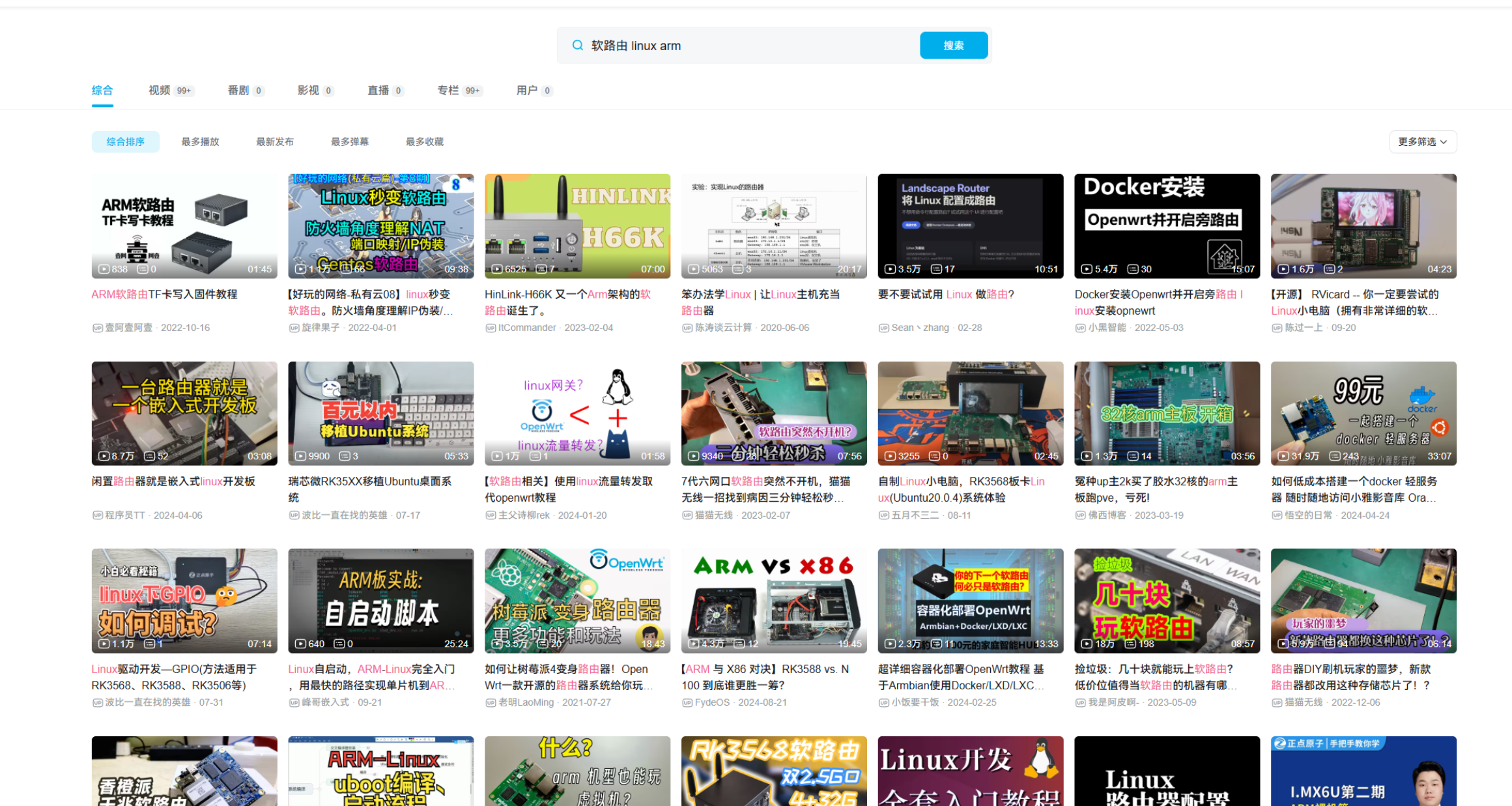Switch to the 视频 tab
This screenshot has width=1512, height=806.
(x=160, y=91)
